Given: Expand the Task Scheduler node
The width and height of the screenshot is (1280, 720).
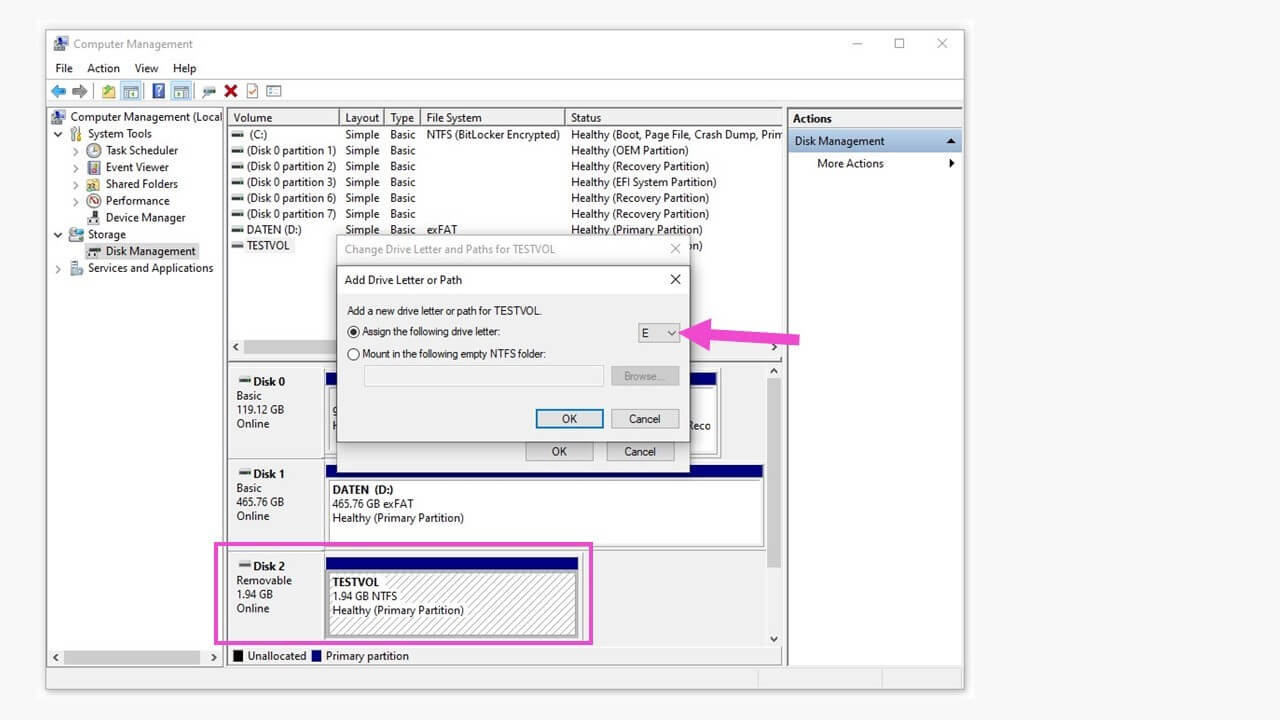Looking at the screenshot, I should pyautogui.click(x=76, y=151).
